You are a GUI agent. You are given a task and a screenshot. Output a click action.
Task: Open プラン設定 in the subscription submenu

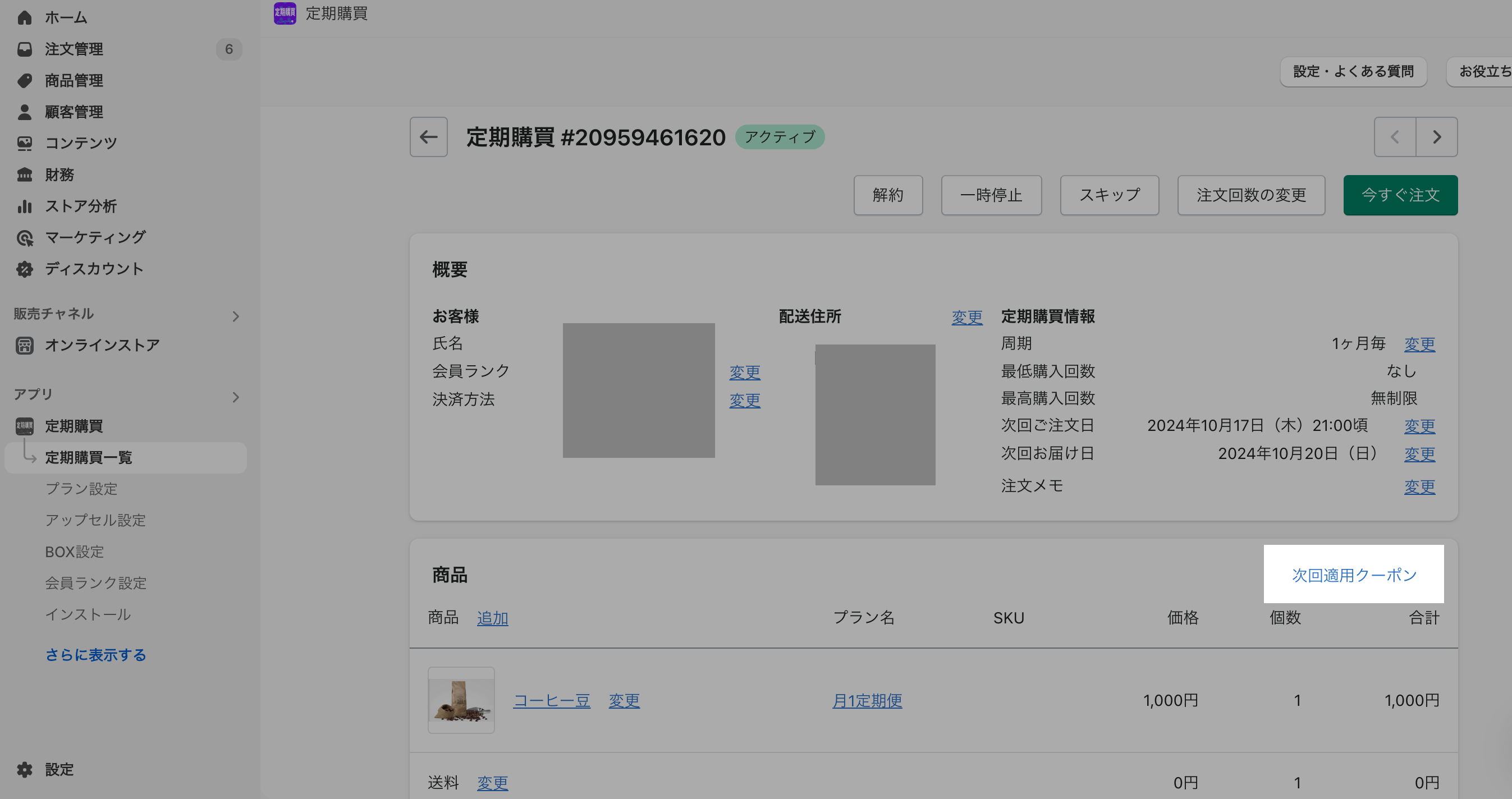[x=81, y=489]
